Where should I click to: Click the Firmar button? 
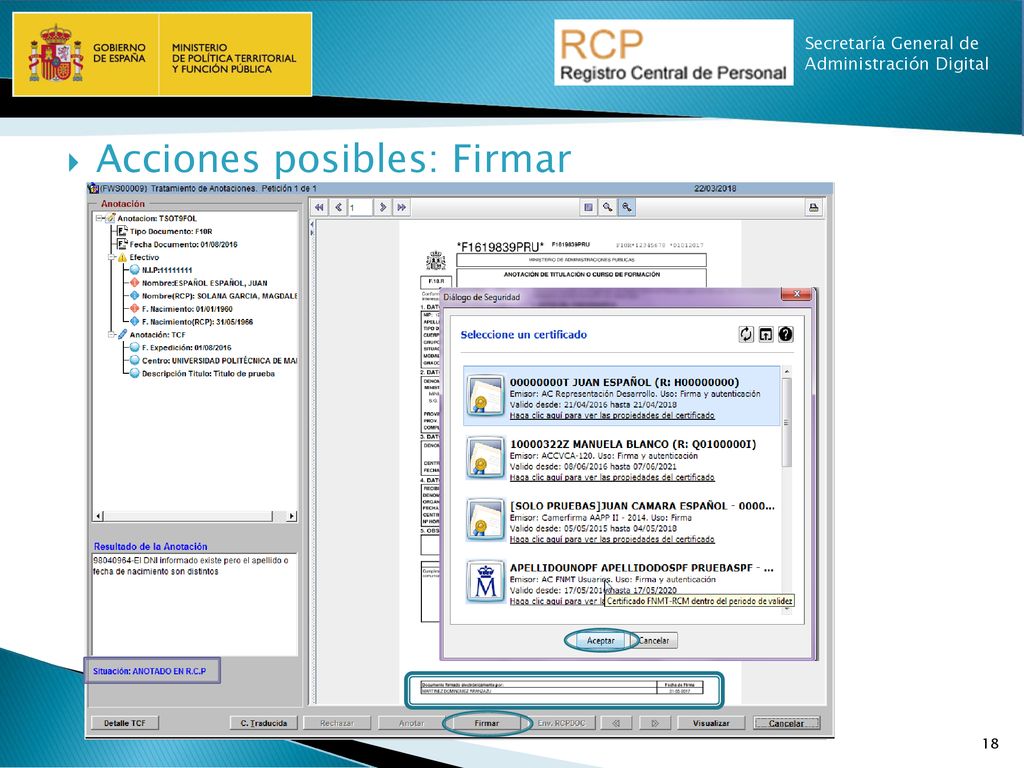click(x=487, y=723)
